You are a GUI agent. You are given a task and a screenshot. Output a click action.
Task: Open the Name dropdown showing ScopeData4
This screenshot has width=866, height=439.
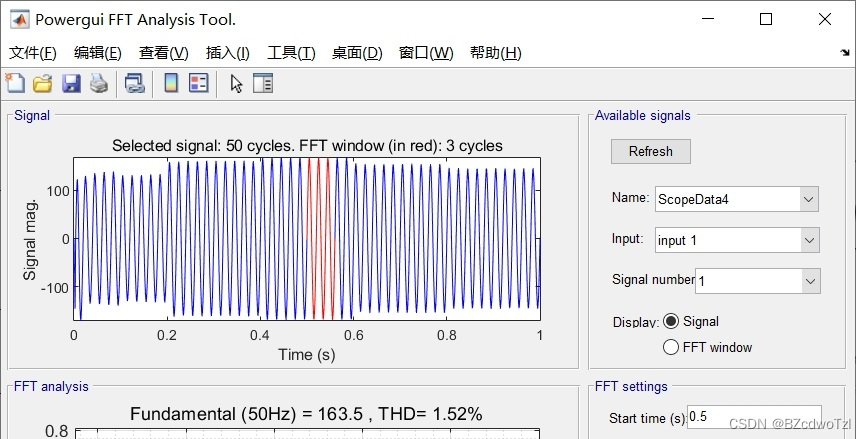click(737, 199)
